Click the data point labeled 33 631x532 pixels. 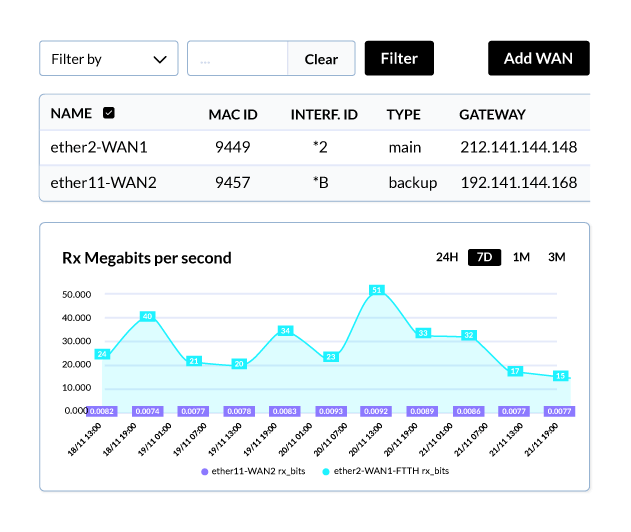[x=423, y=333]
